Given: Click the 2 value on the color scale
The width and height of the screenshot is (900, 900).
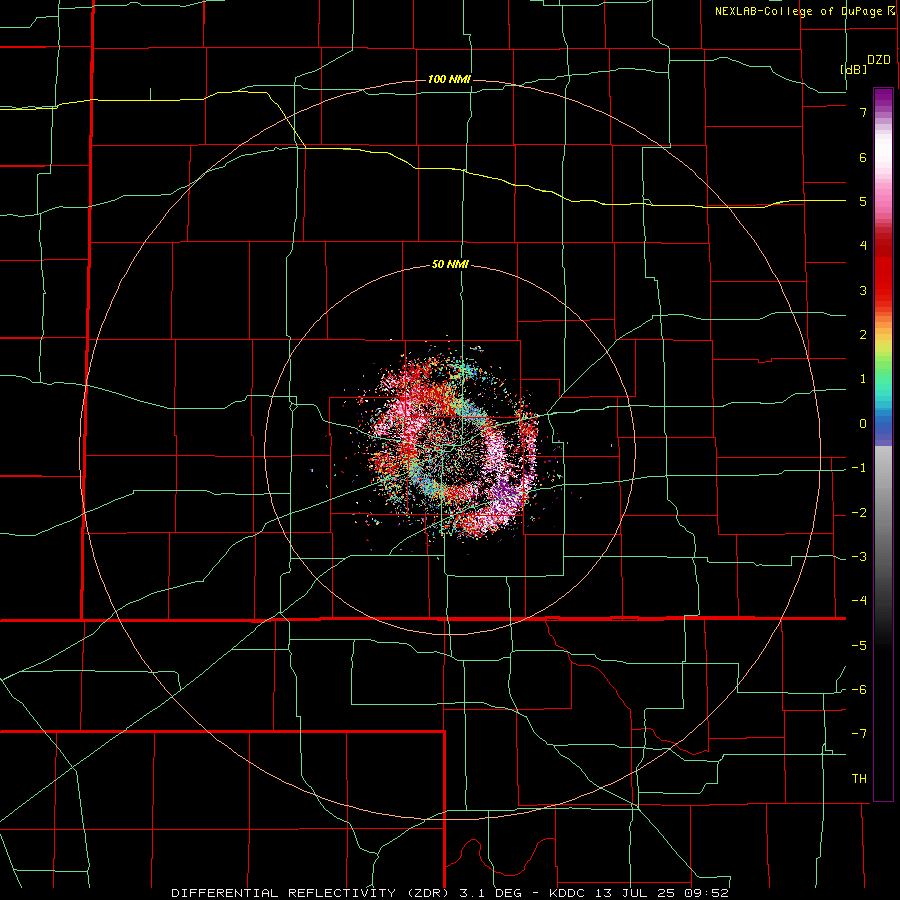Looking at the screenshot, I should click(863, 335).
